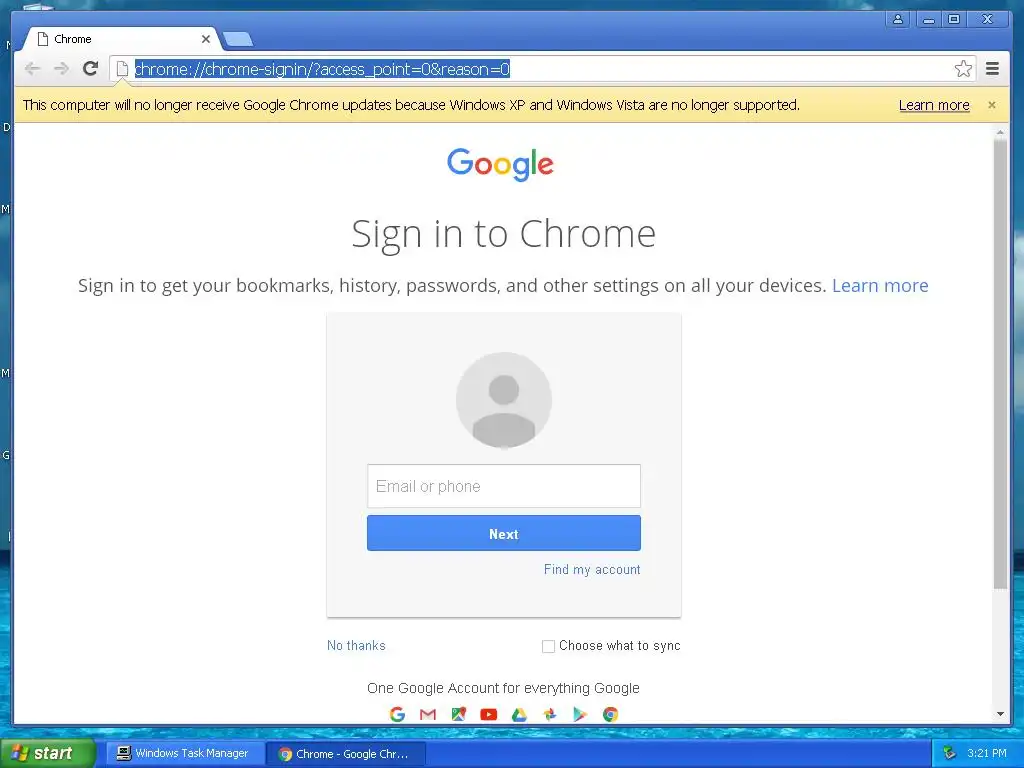Click the Google Drive icon
Screen dimensions: 1024x768
tap(519, 714)
